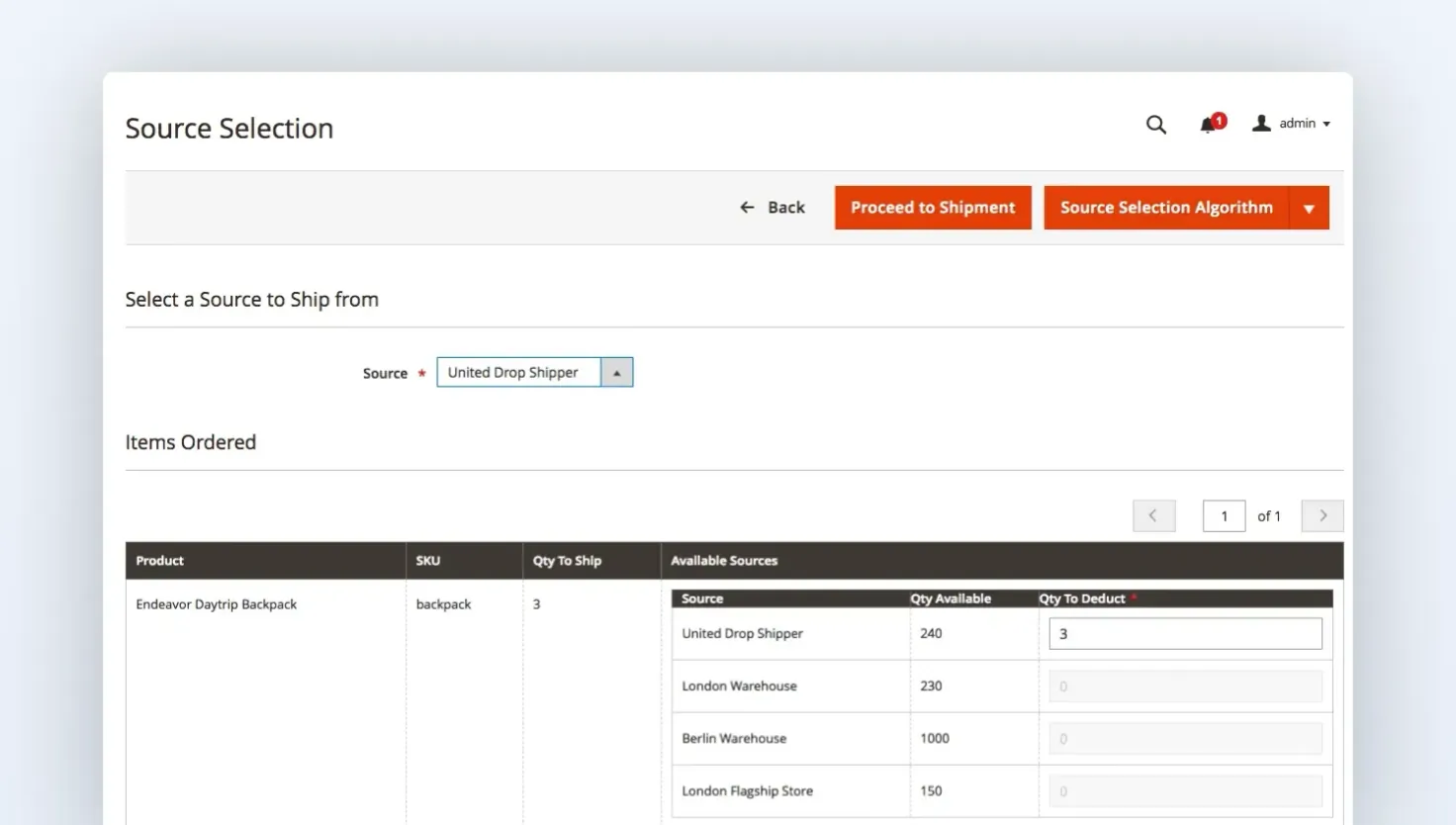The height and width of the screenshot is (825, 1456).
Task: Click the page number input field
Action: click(x=1224, y=515)
